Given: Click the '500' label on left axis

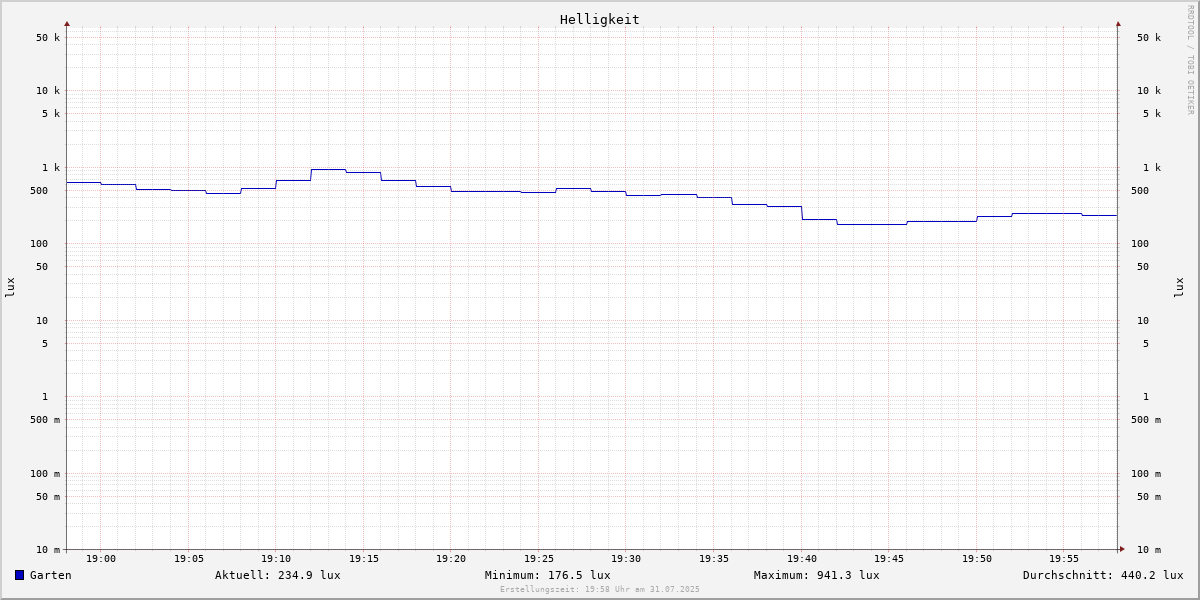Looking at the screenshot, I should point(39,191).
